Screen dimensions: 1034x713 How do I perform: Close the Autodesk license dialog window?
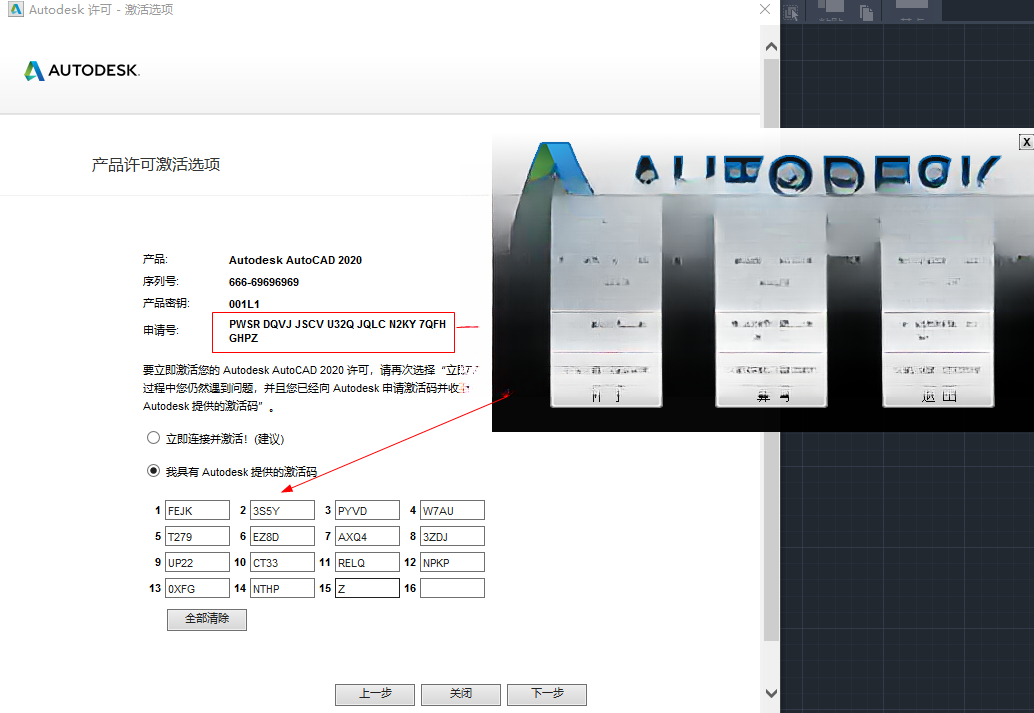[x=765, y=9]
